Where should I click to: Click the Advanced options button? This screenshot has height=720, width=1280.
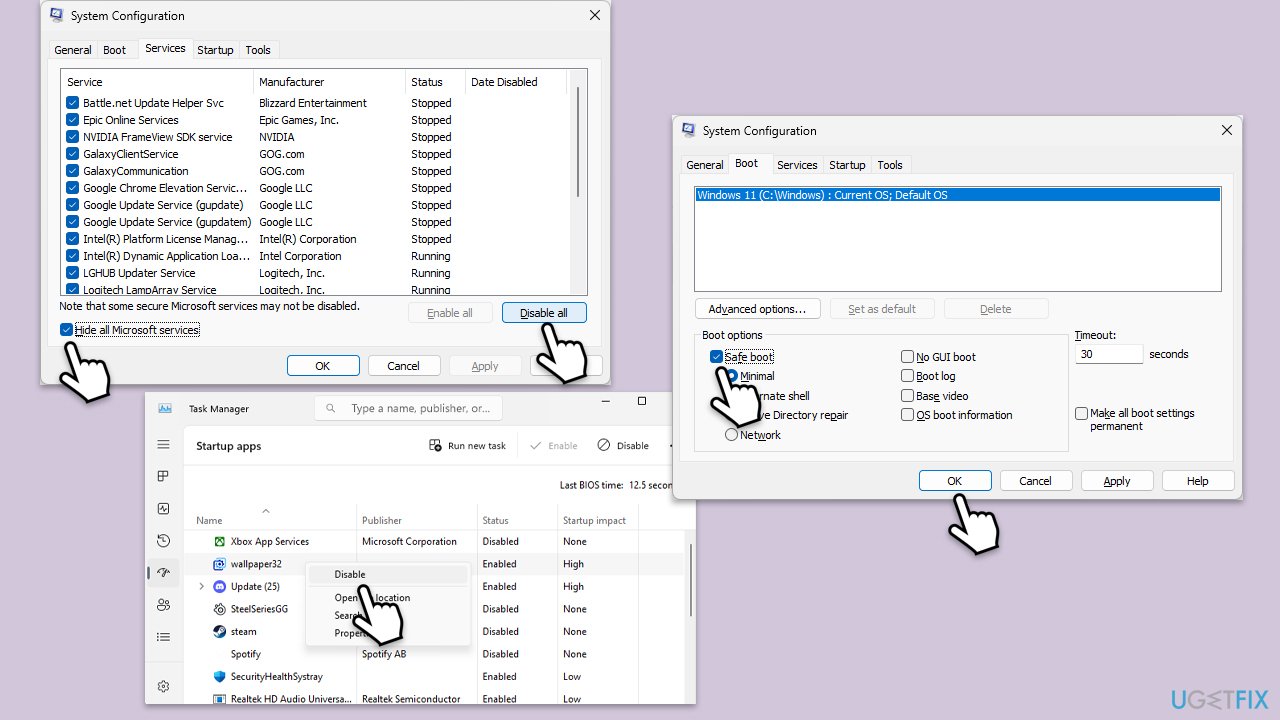(757, 309)
